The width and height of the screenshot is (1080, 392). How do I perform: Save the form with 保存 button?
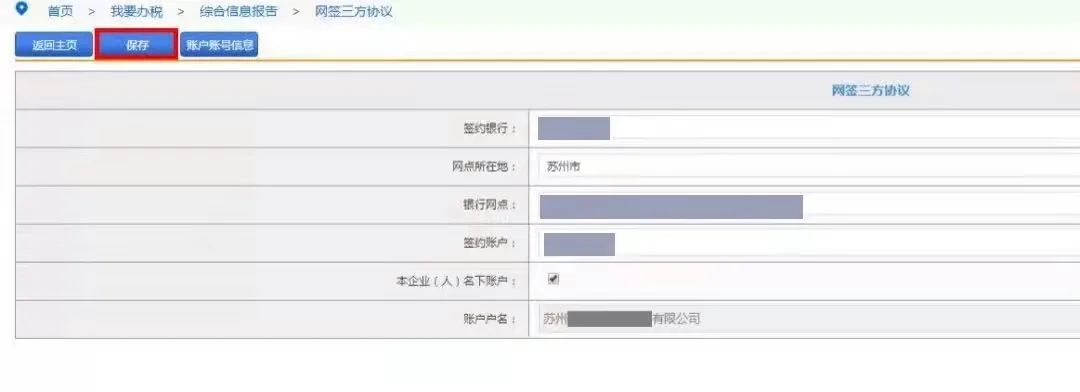point(137,45)
